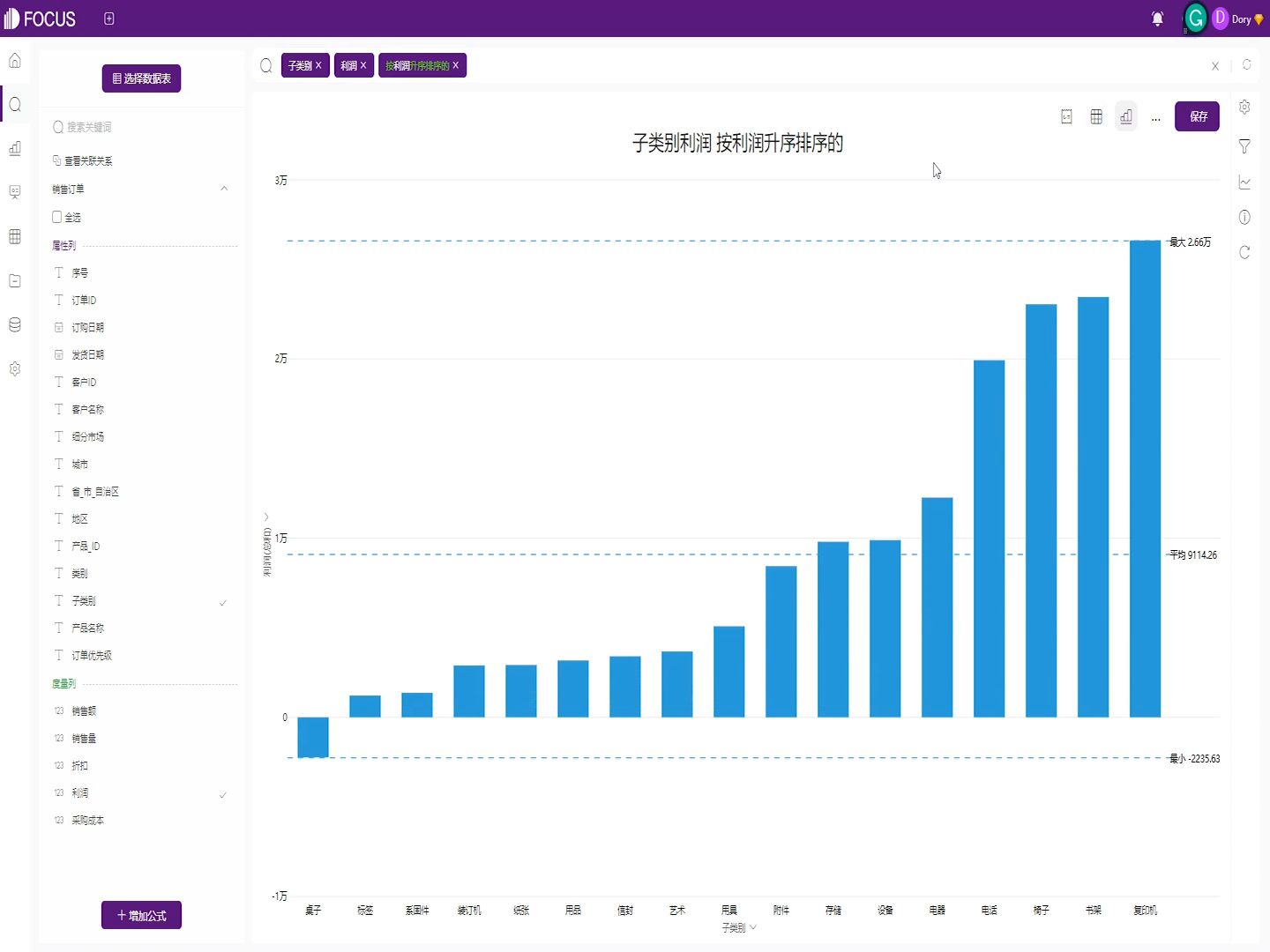Screen dimensions: 1270x952
Task: Click the 电话 bar in chart
Action: tap(989, 539)
